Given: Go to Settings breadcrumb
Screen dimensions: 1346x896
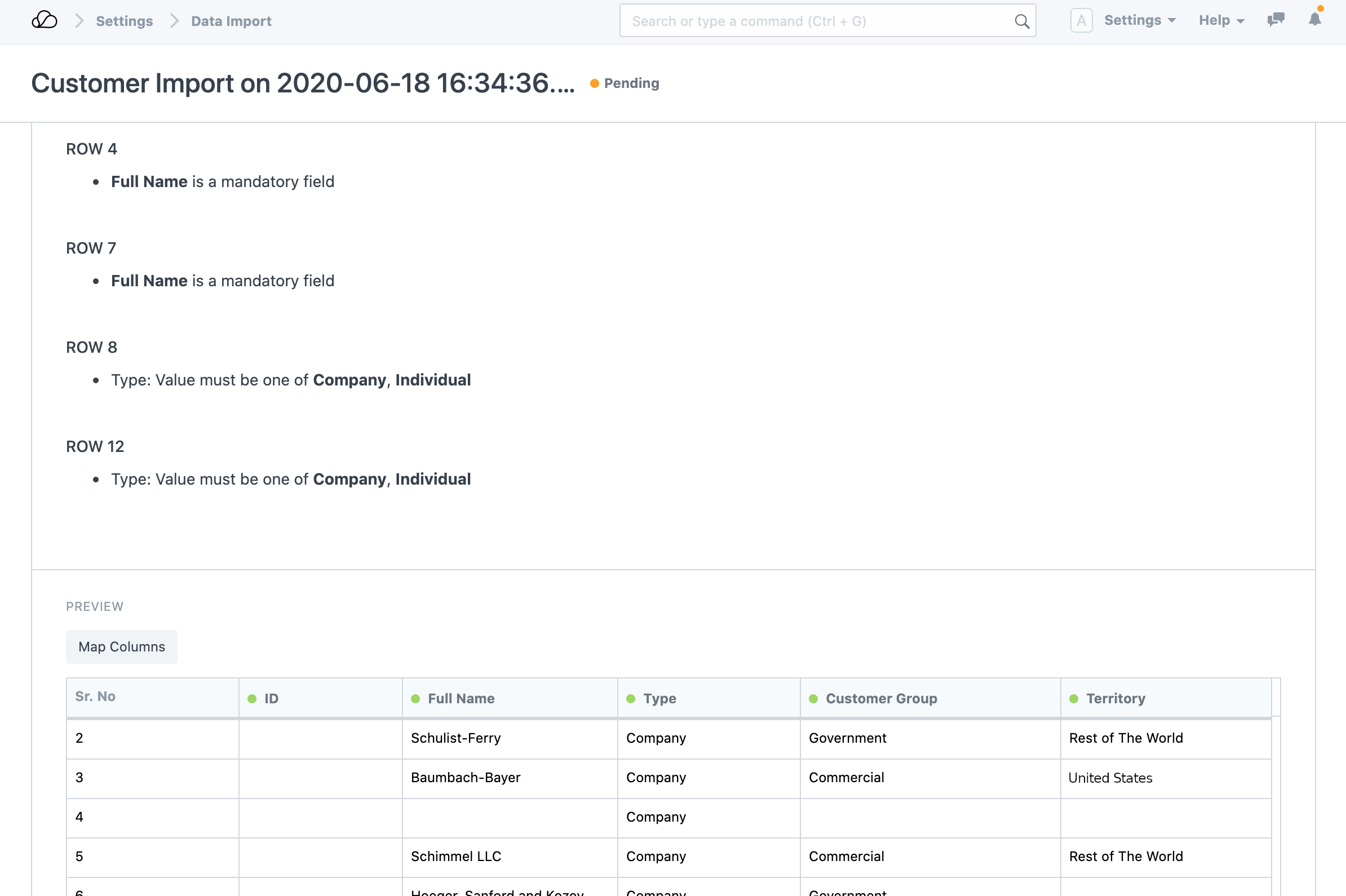Looking at the screenshot, I should (x=124, y=21).
